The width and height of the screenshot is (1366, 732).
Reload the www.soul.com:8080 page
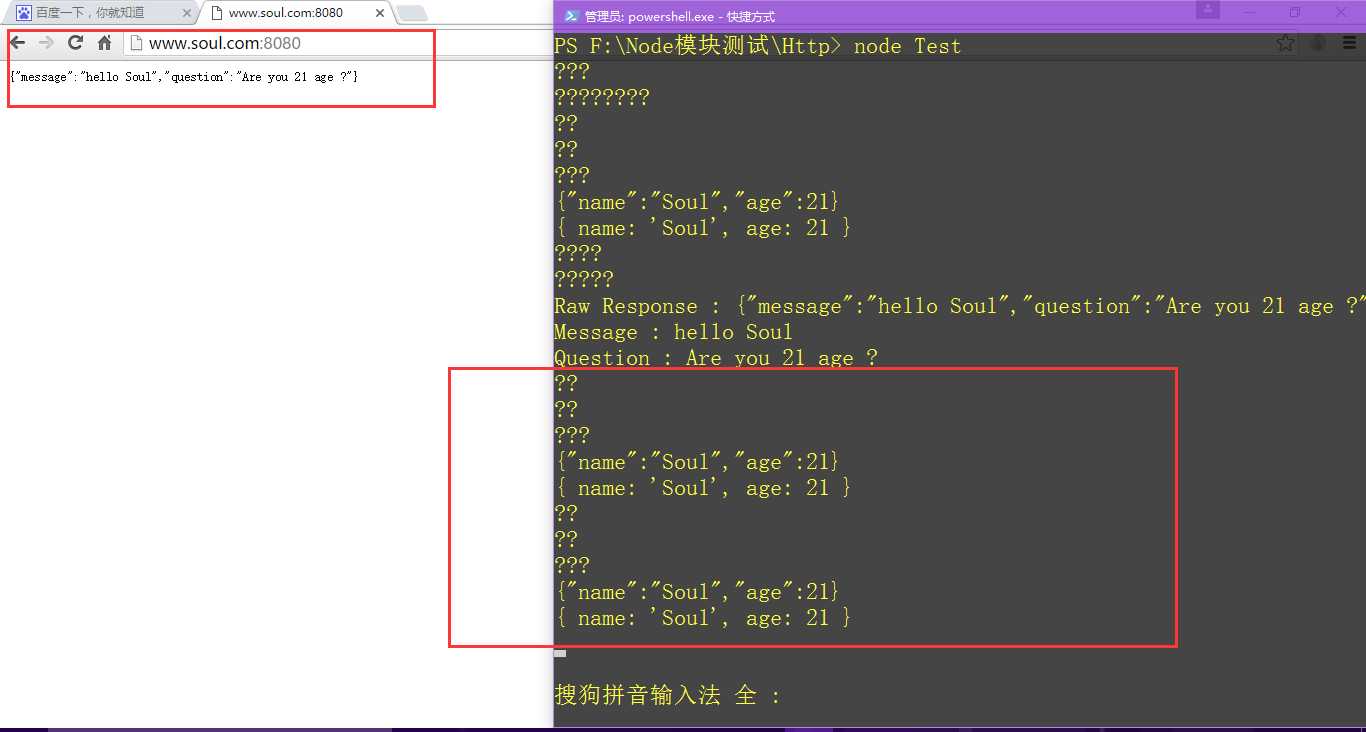[75, 43]
